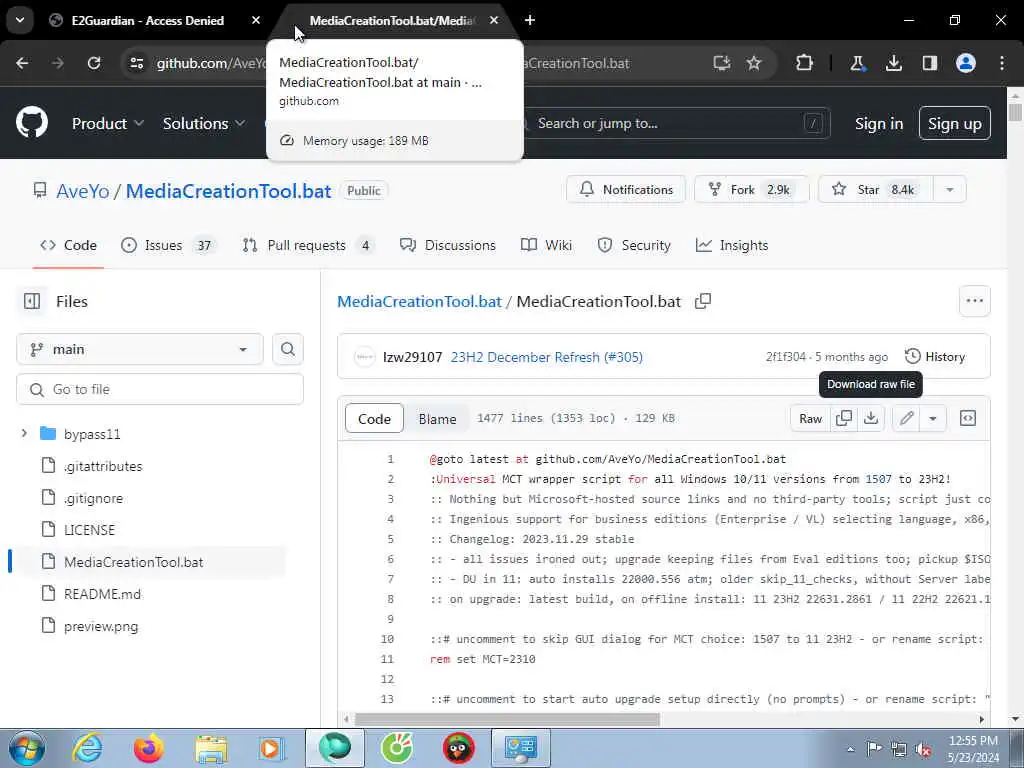
Task: Click the Notifications button
Action: 626,189
